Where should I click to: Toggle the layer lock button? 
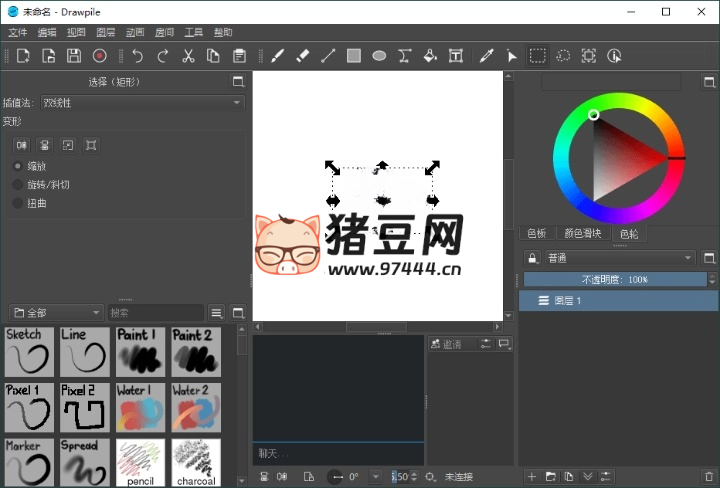(532, 258)
